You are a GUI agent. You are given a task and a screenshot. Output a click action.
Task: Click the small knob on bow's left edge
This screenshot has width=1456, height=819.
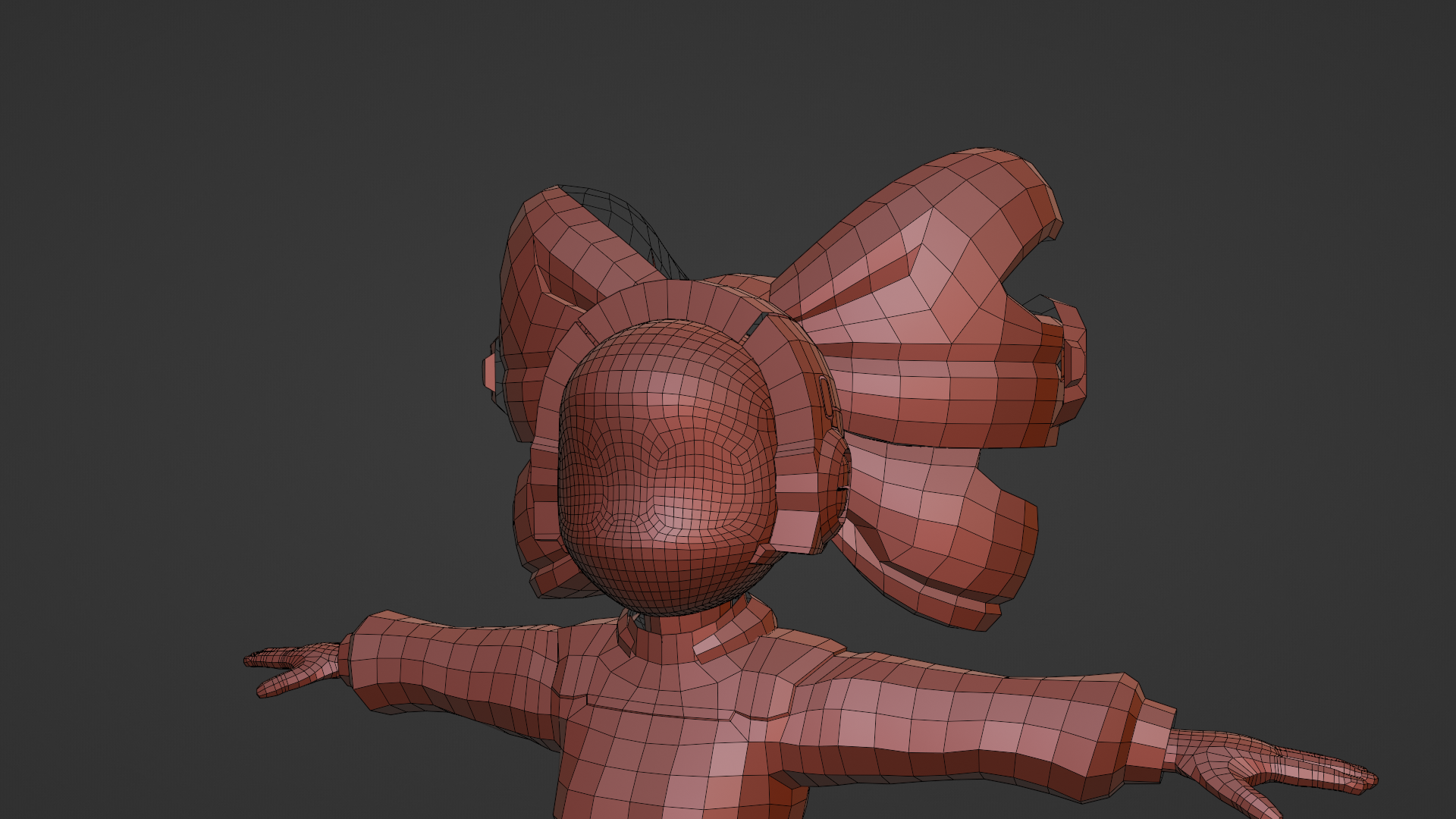pyautogui.click(x=491, y=372)
